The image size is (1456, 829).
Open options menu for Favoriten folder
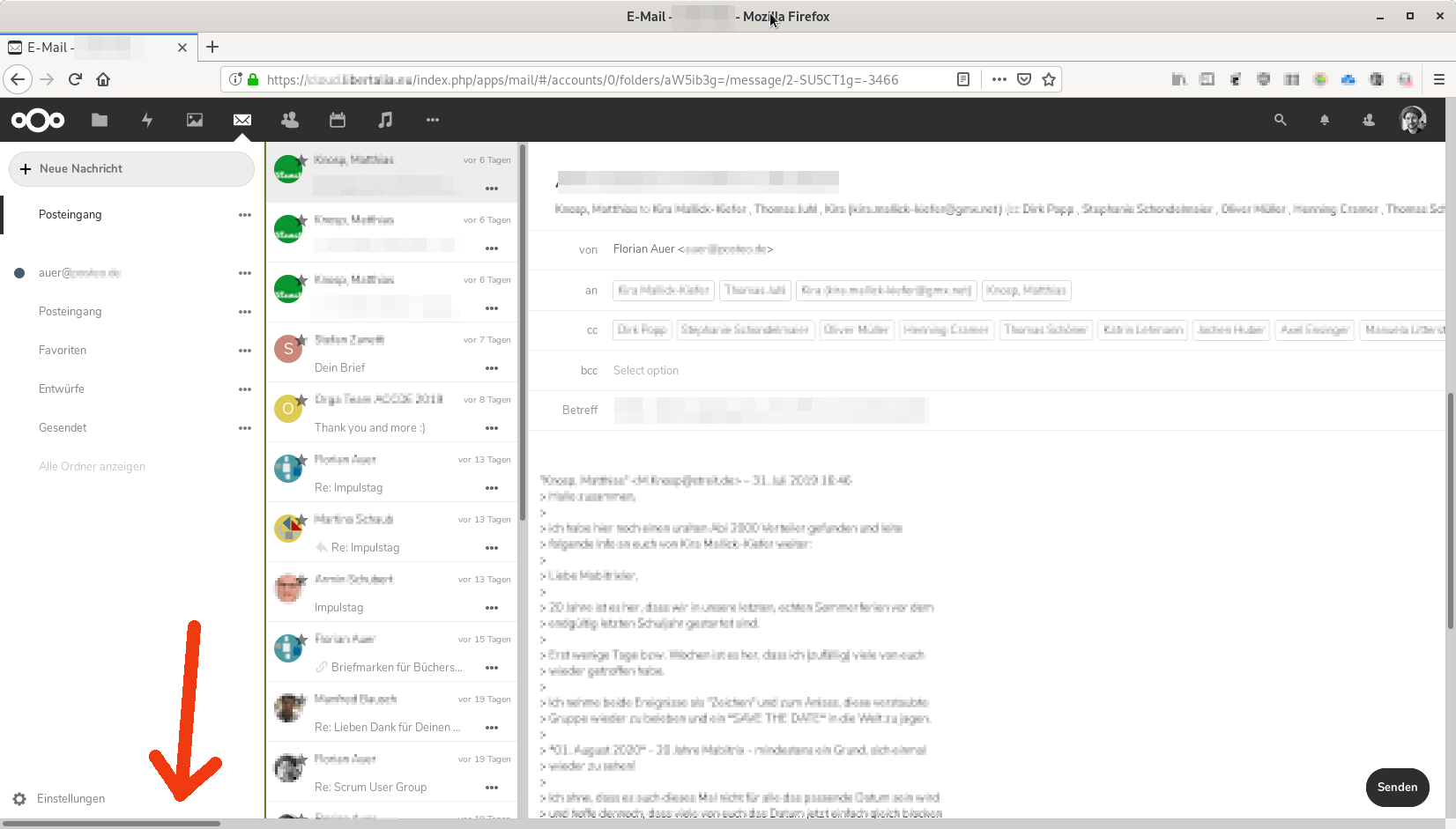click(245, 351)
